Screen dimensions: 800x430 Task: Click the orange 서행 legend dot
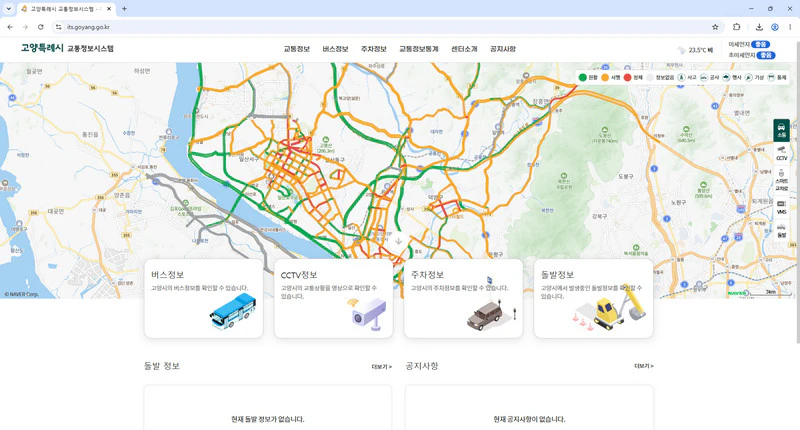(x=605, y=78)
